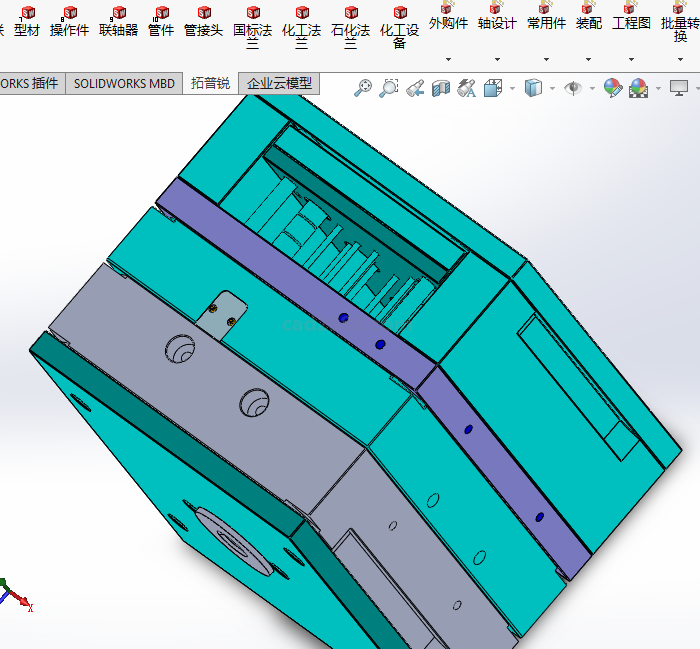Select the 拓普锐 tab
Screen dimensions: 700x649
(x=210, y=83)
